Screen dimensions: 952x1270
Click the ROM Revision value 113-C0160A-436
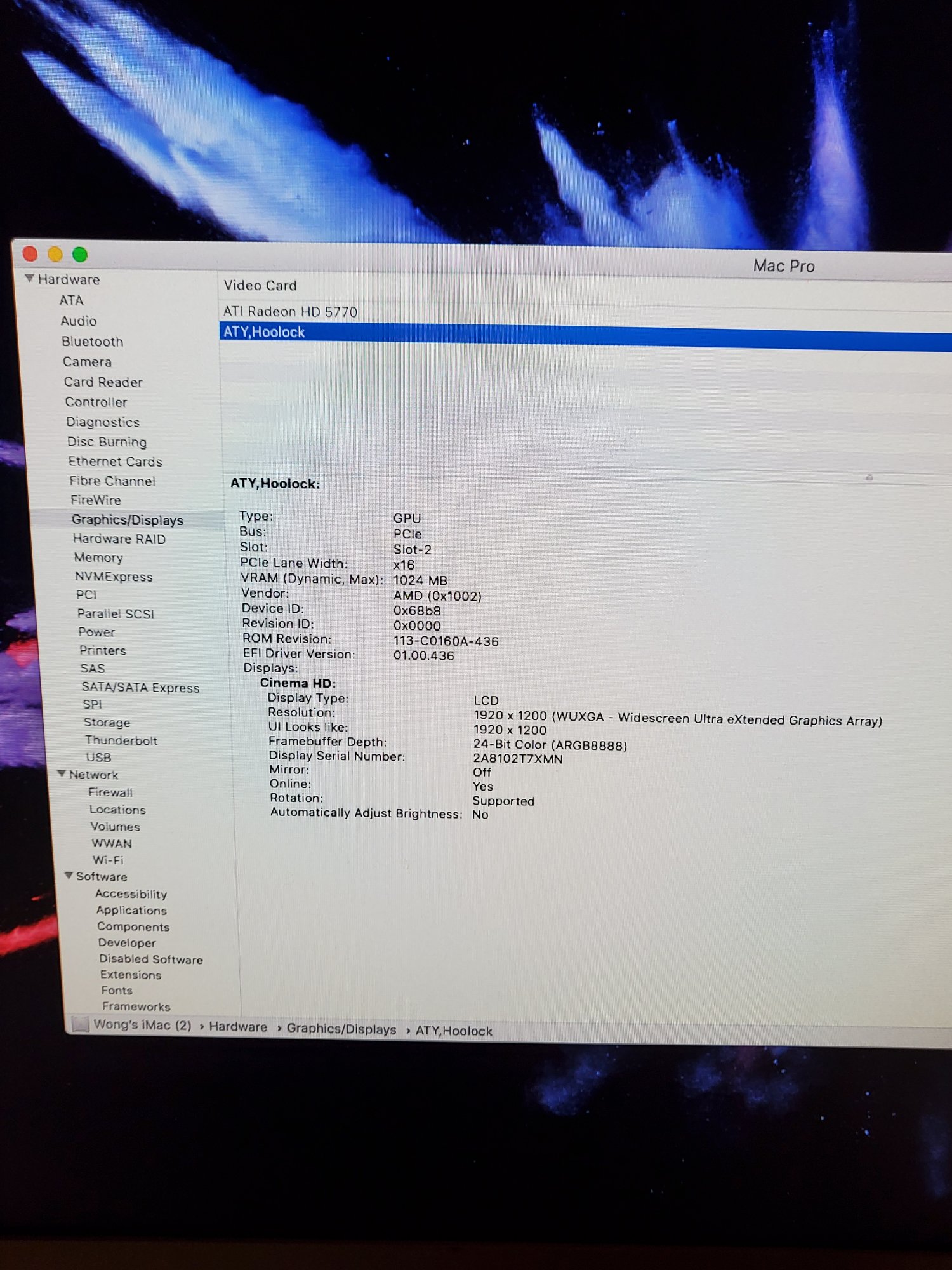click(x=446, y=641)
